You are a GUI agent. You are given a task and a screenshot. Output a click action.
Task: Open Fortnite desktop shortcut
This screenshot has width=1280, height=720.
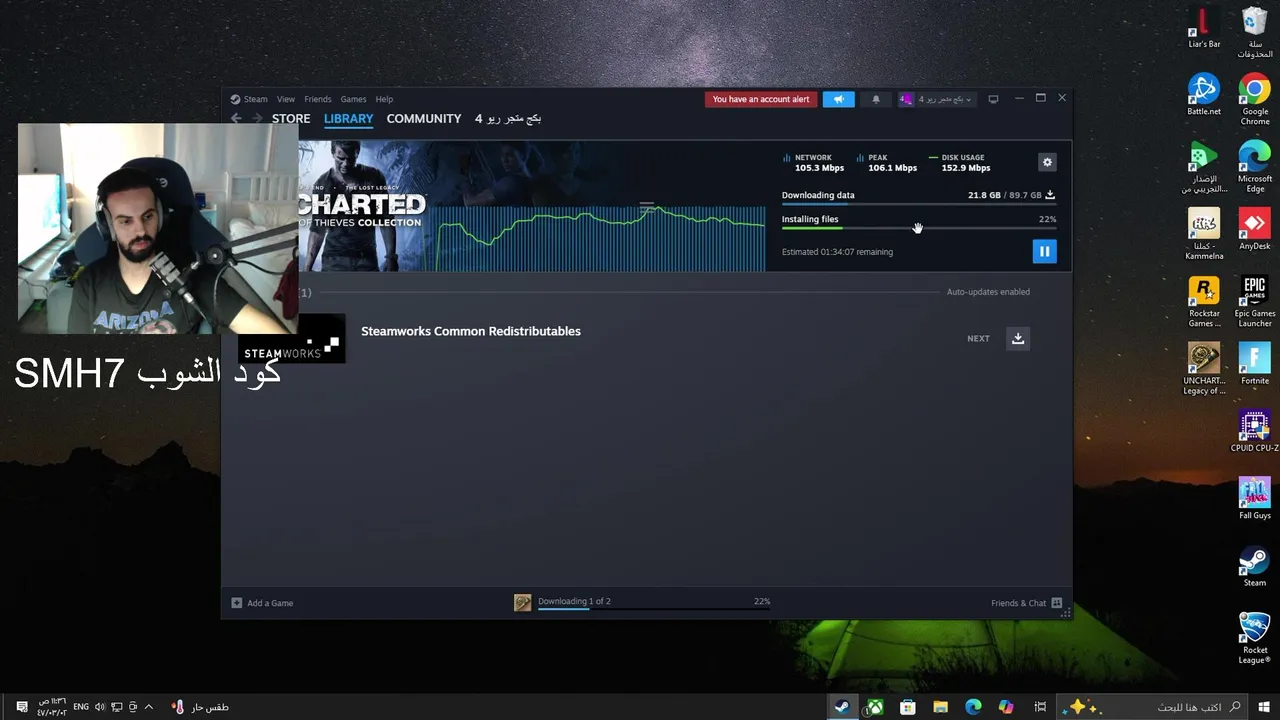tap(1255, 364)
